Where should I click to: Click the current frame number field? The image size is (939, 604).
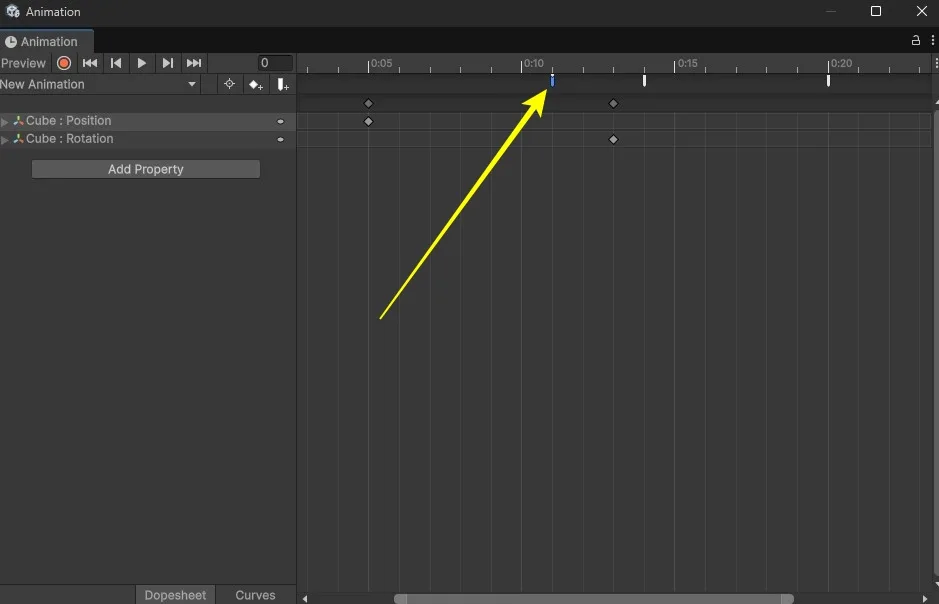tap(275, 63)
